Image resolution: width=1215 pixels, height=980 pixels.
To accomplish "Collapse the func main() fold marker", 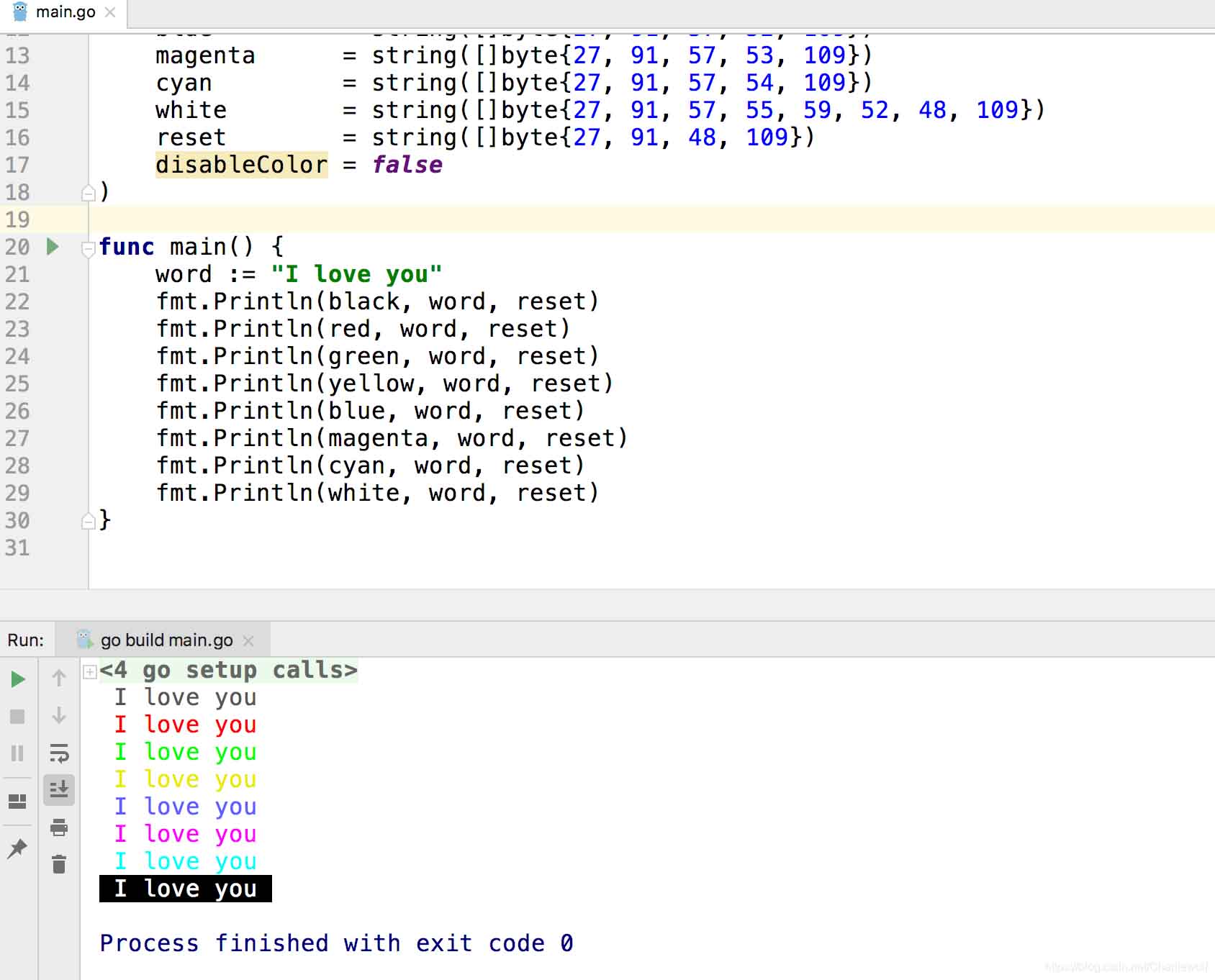I will click(x=89, y=249).
